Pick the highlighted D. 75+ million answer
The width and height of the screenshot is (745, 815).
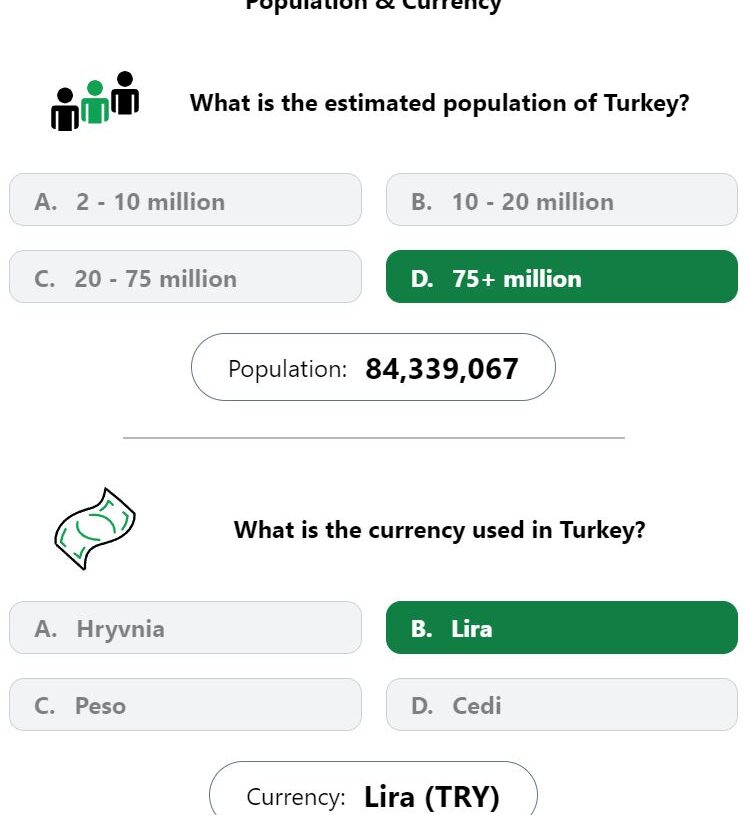click(x=561, y=277)
